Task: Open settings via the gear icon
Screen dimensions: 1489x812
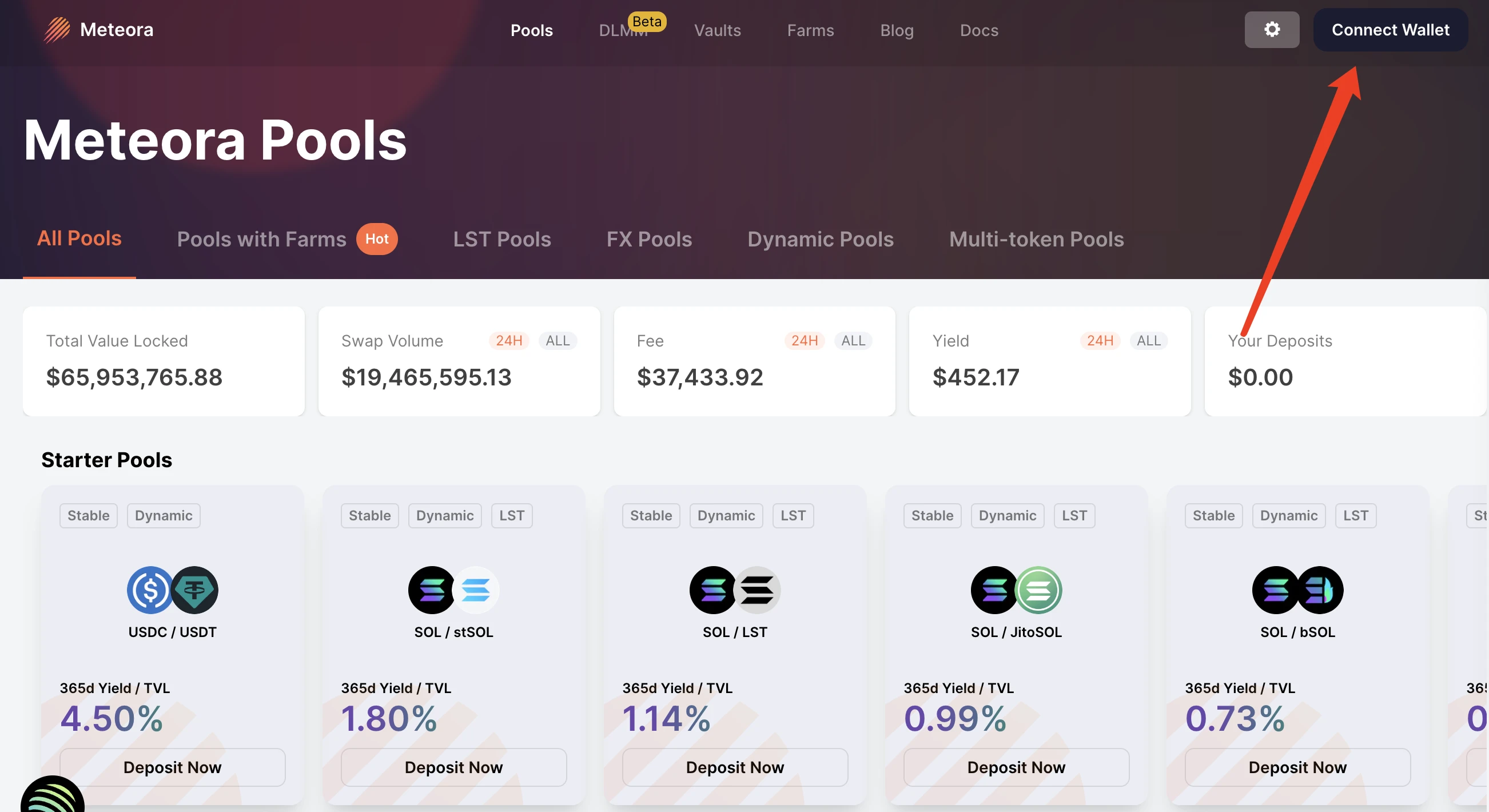Action: [1271, 30]
